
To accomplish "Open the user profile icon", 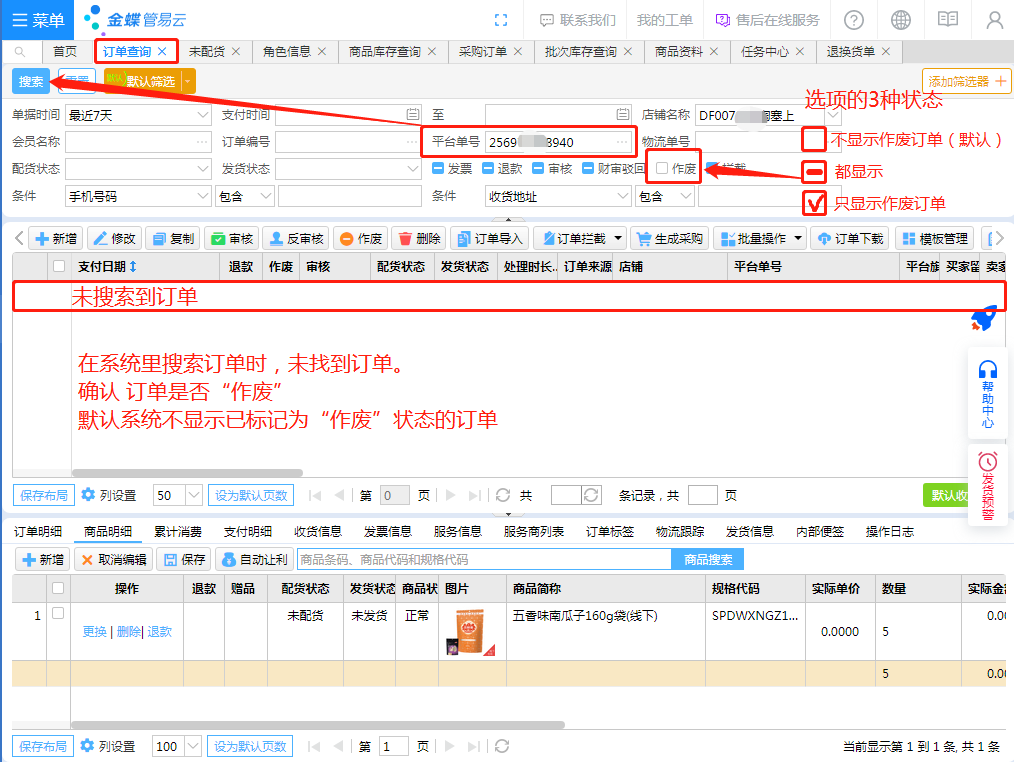I will (x=994, y=20).
